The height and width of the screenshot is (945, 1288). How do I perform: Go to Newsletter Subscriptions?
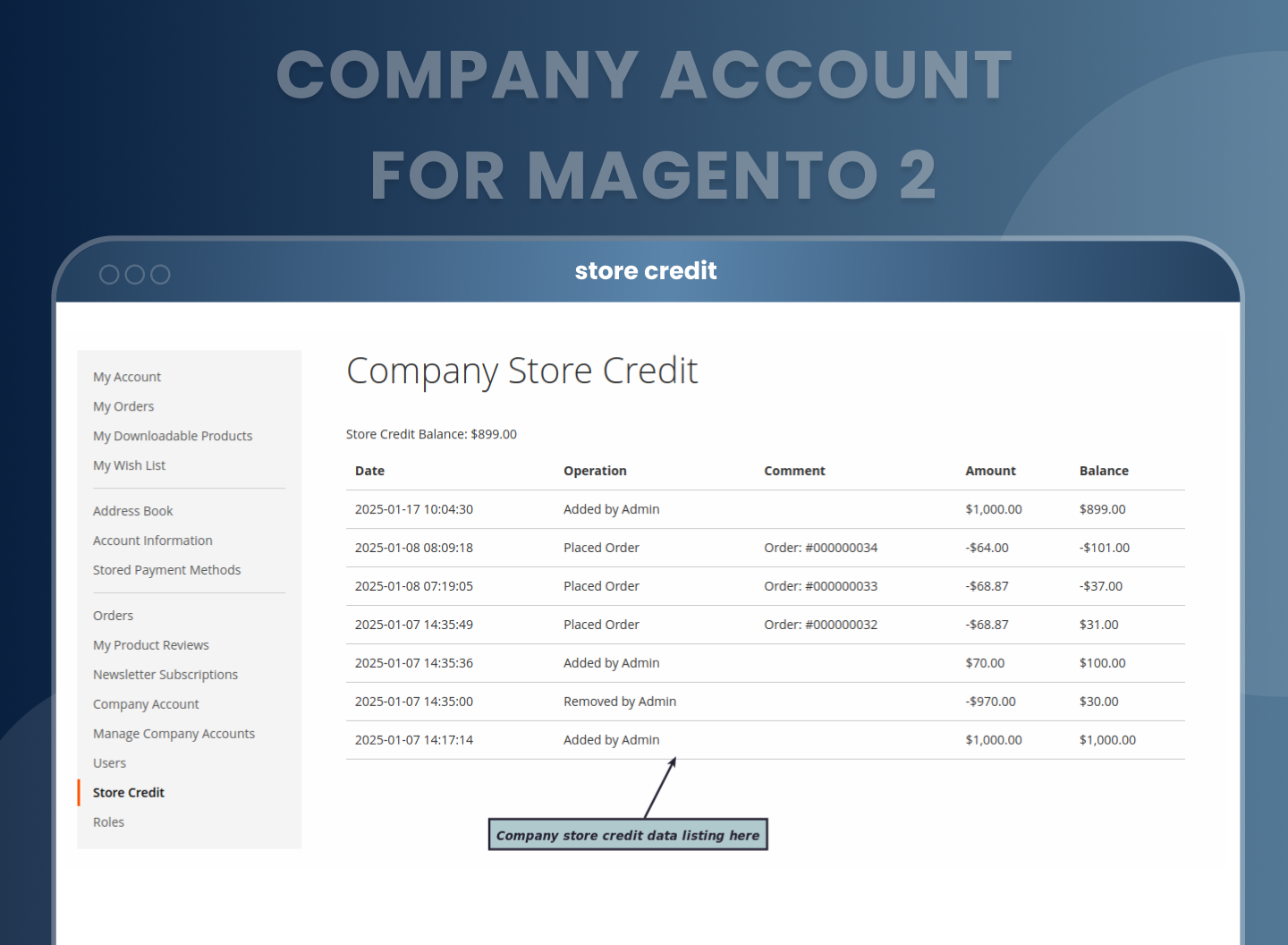[x=165, y=675]
